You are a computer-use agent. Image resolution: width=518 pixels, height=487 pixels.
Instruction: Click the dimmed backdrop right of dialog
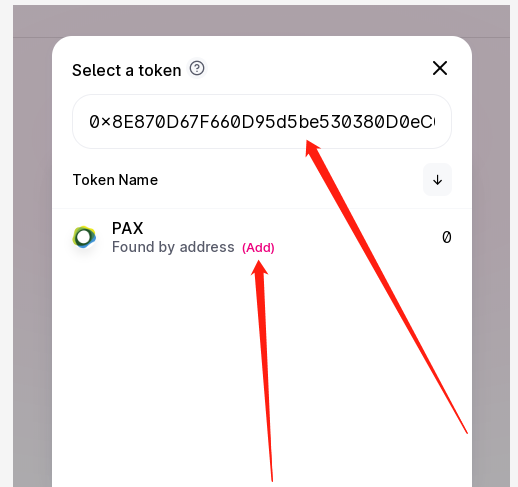point(491,262)
